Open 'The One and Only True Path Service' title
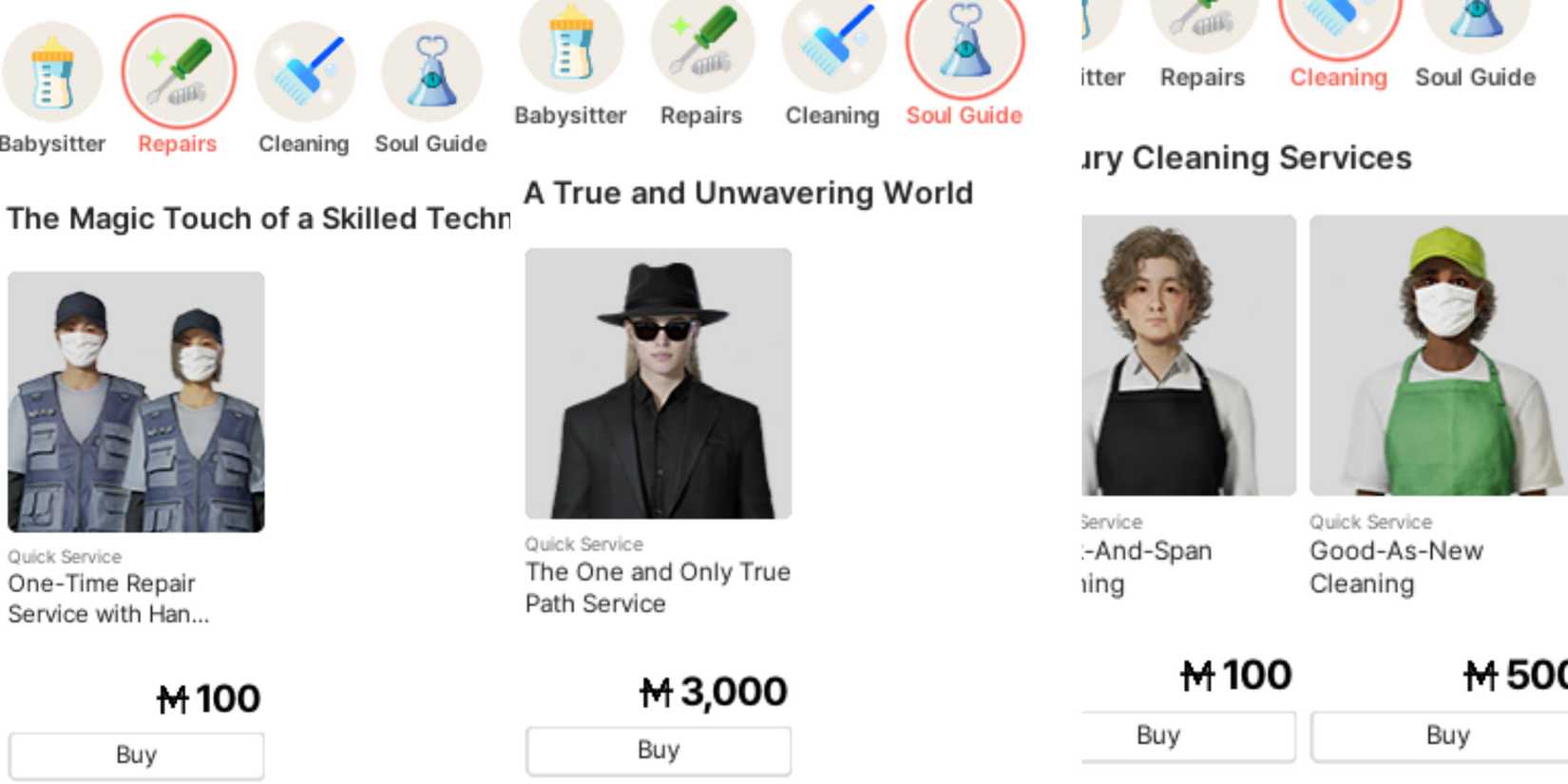Screen dimensions: 1568x784 click(658, 587)
